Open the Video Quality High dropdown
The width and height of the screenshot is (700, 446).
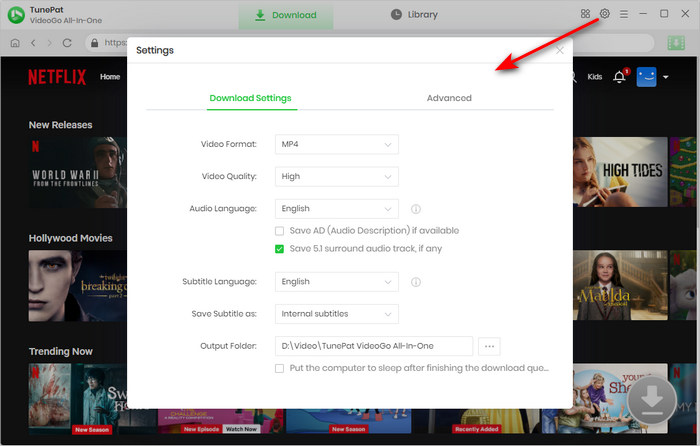pyautogui.click(x=337, y=177)
